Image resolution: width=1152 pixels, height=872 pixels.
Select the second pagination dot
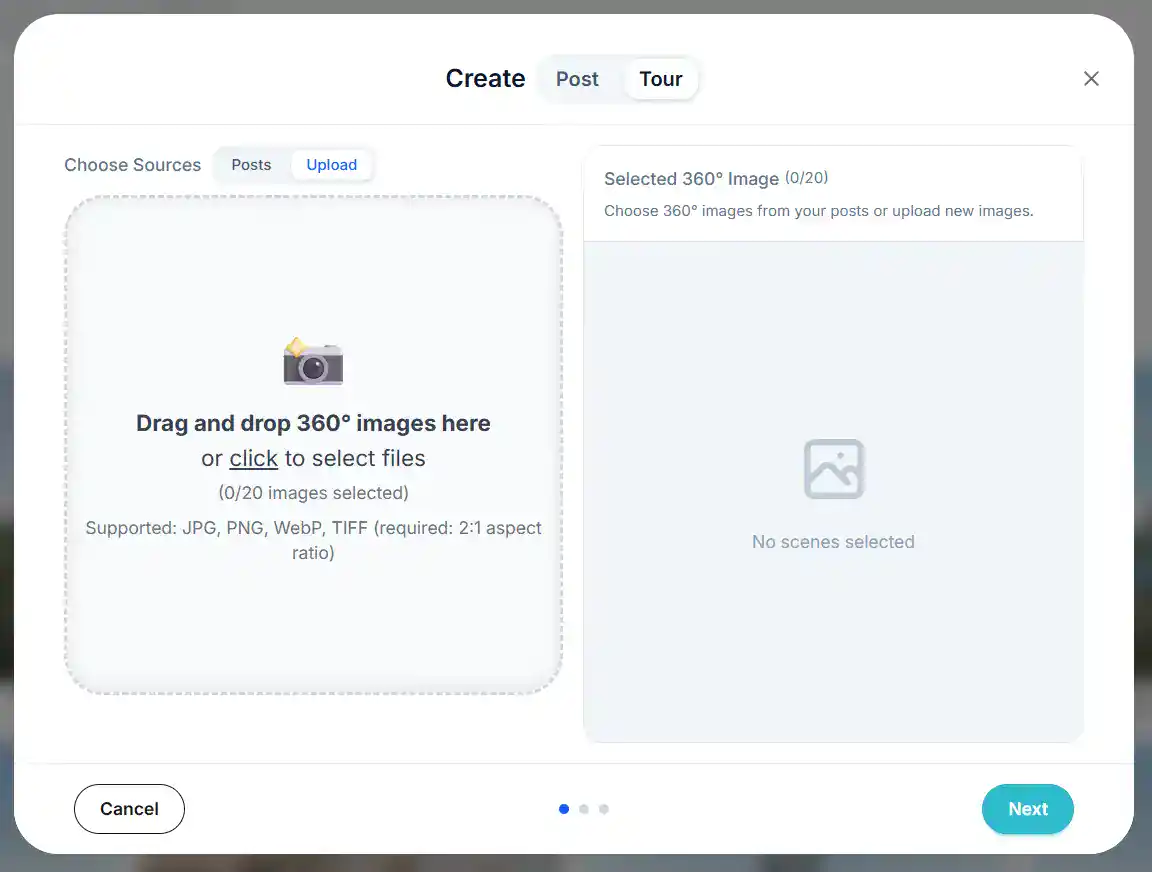(x=583, y=809)
